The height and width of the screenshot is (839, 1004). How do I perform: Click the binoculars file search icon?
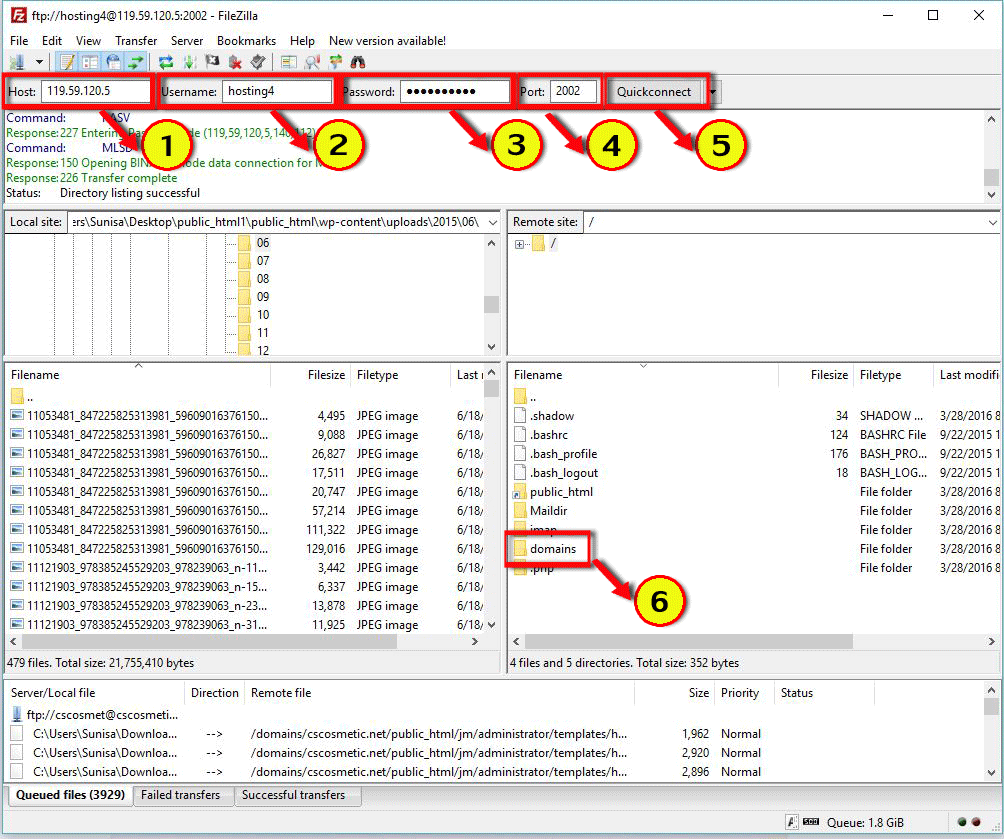pos(357,62)
